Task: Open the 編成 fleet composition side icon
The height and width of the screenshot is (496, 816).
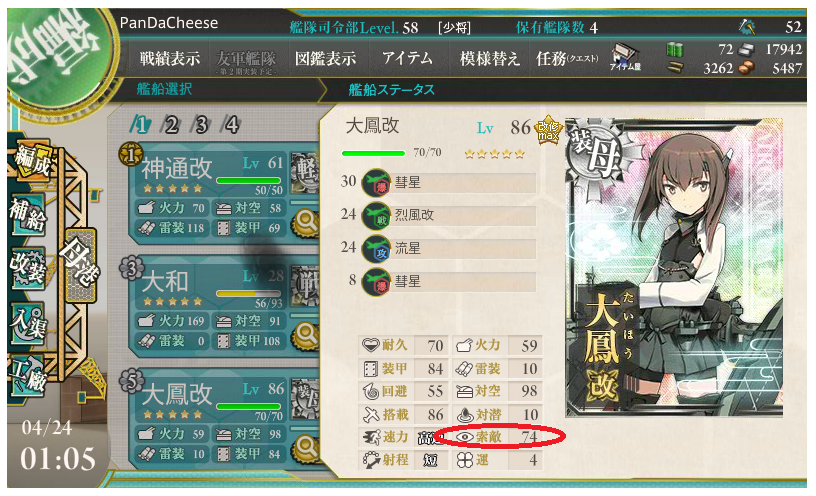Action: (32, 160)
